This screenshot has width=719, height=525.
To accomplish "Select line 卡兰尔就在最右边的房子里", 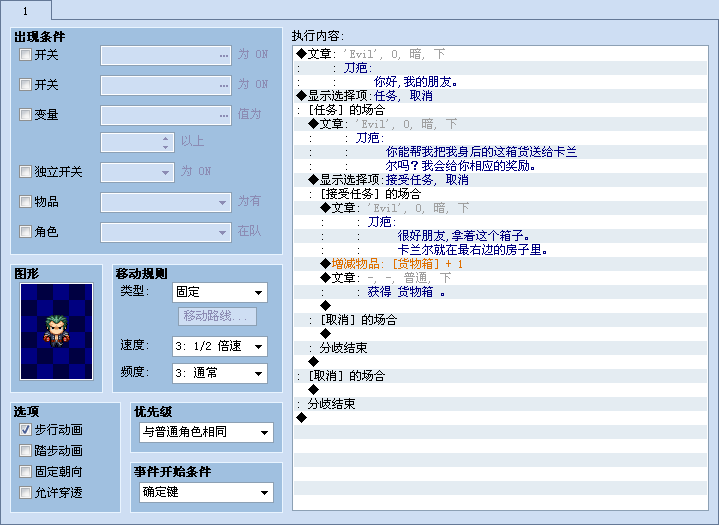I will click(501, 250).
